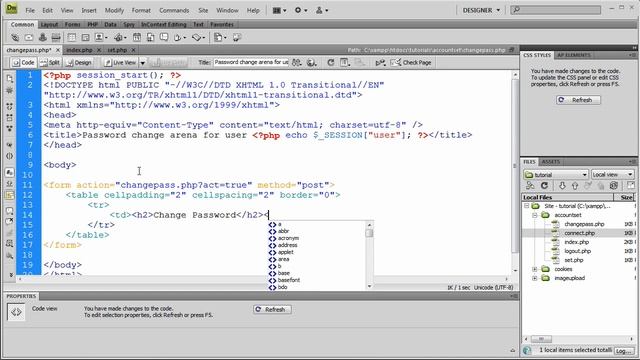Image resolution: width=640 pixels, height=360 pixels.
Task: Insert a Comment object
Action: tap(164, 38)
